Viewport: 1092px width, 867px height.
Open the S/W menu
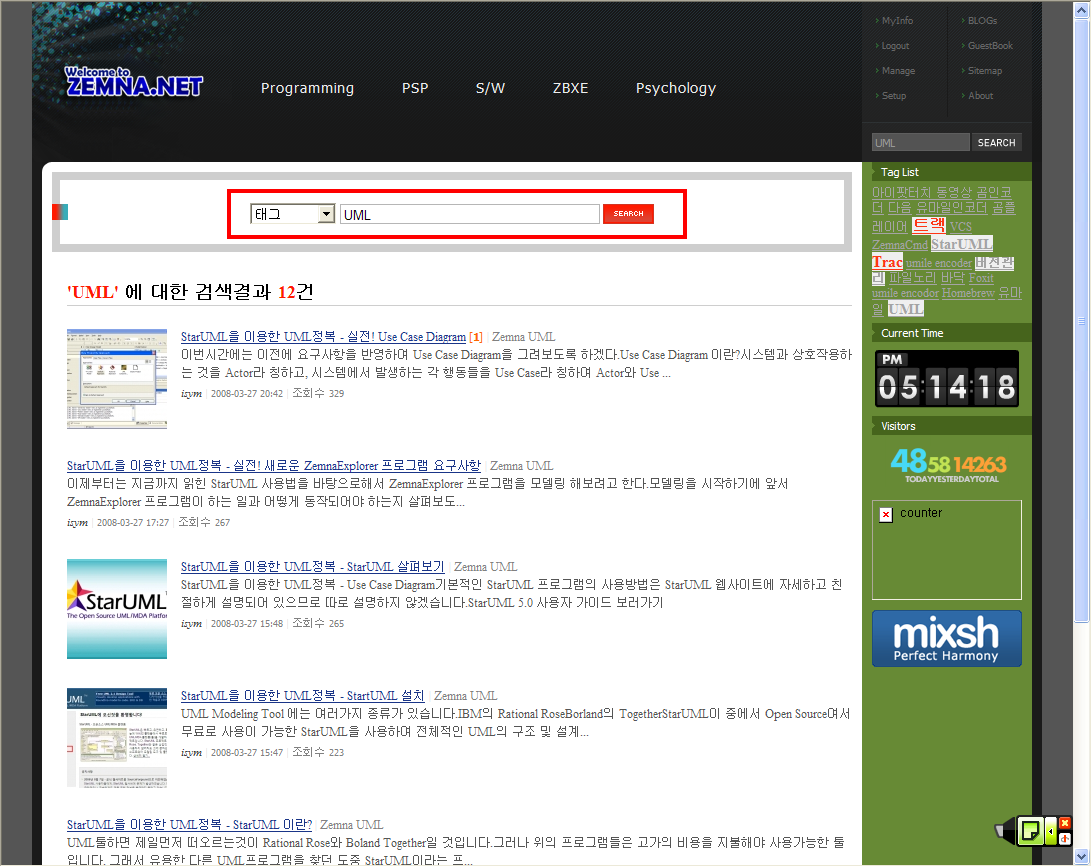click(x=490, y=88)
